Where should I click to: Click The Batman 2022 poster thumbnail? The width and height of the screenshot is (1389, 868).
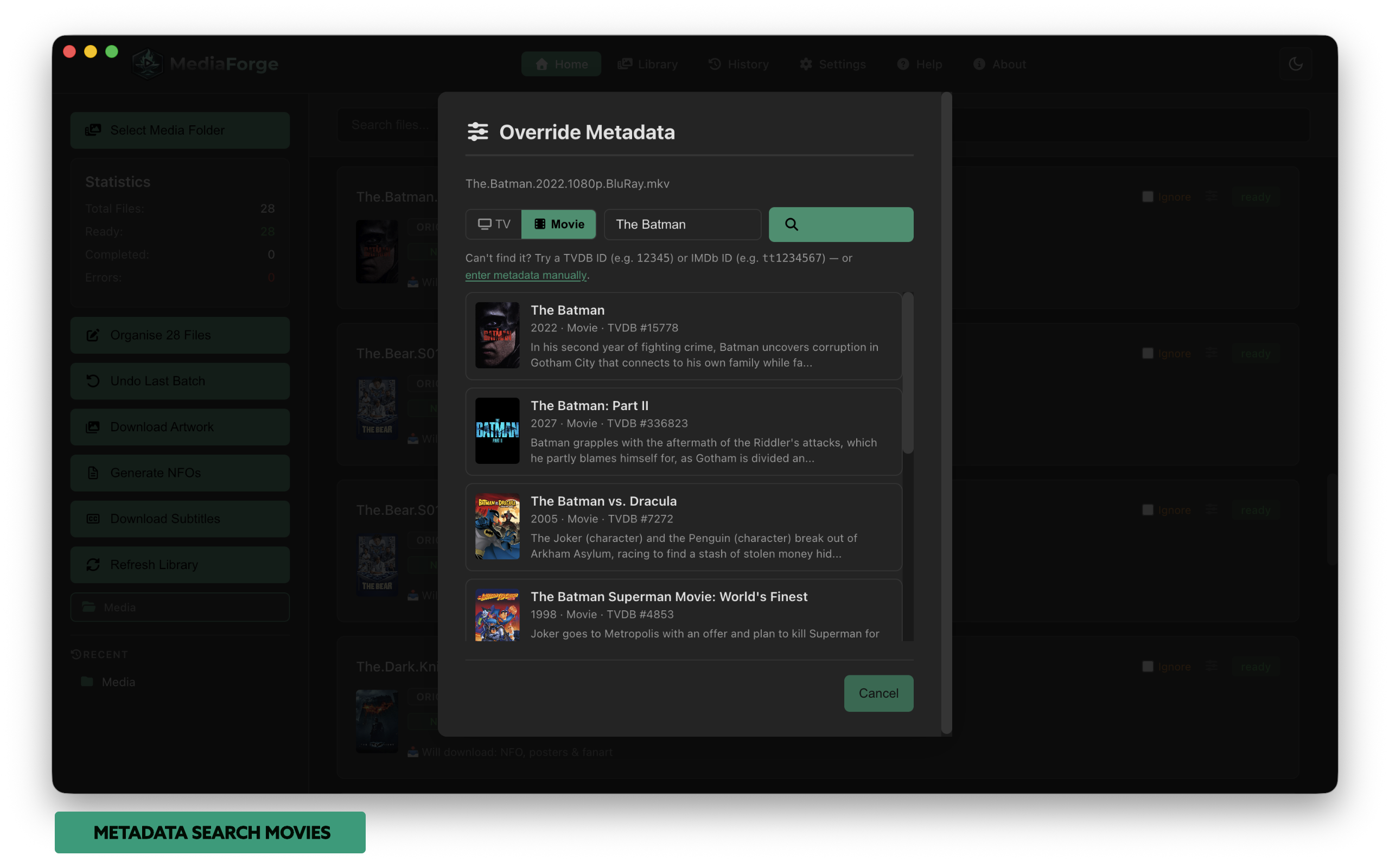497,335
